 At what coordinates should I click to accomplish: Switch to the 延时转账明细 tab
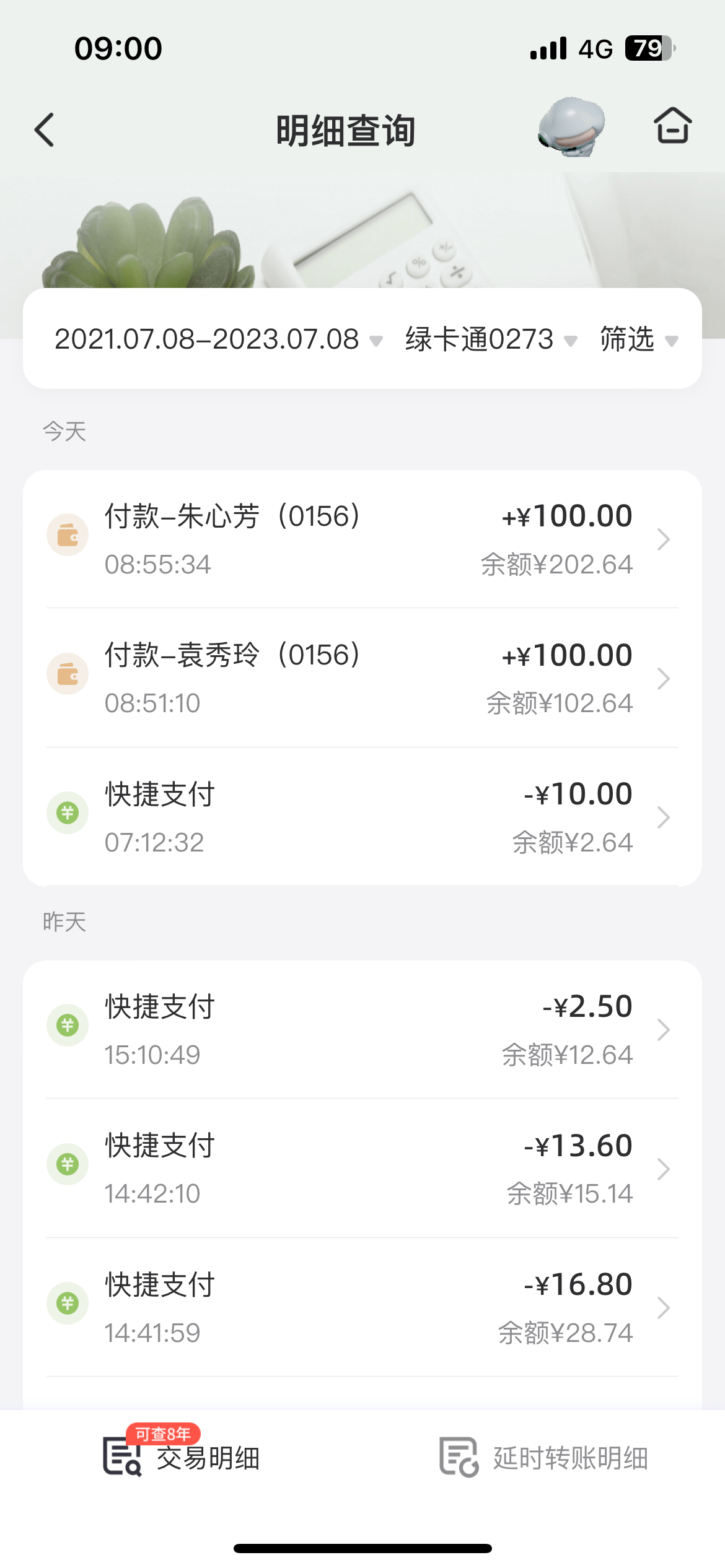[544, 1457]
